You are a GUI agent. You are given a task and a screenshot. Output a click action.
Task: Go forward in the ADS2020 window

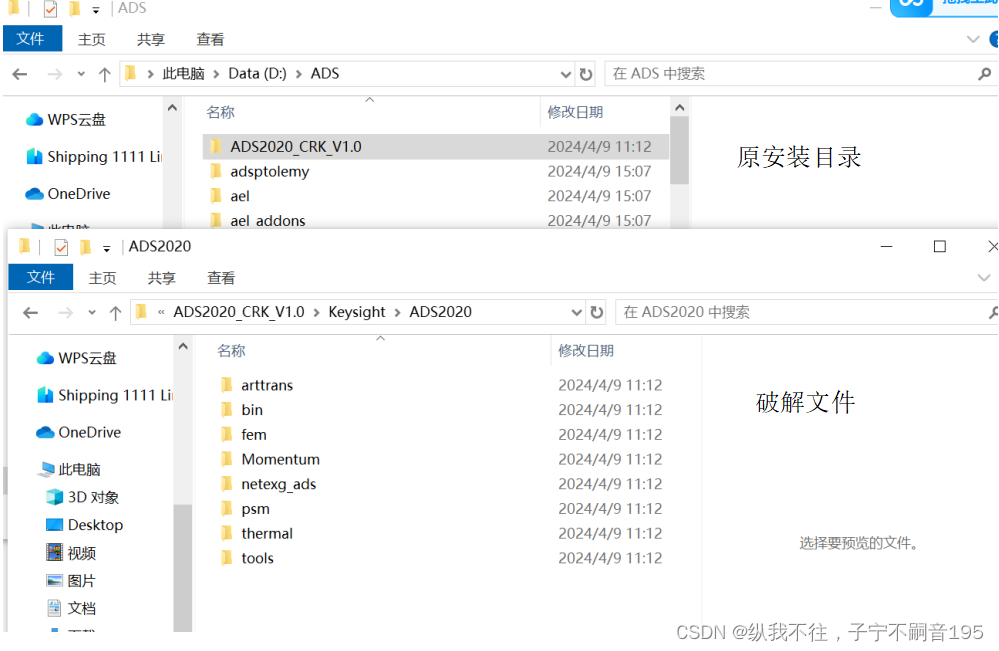[65, 313]
